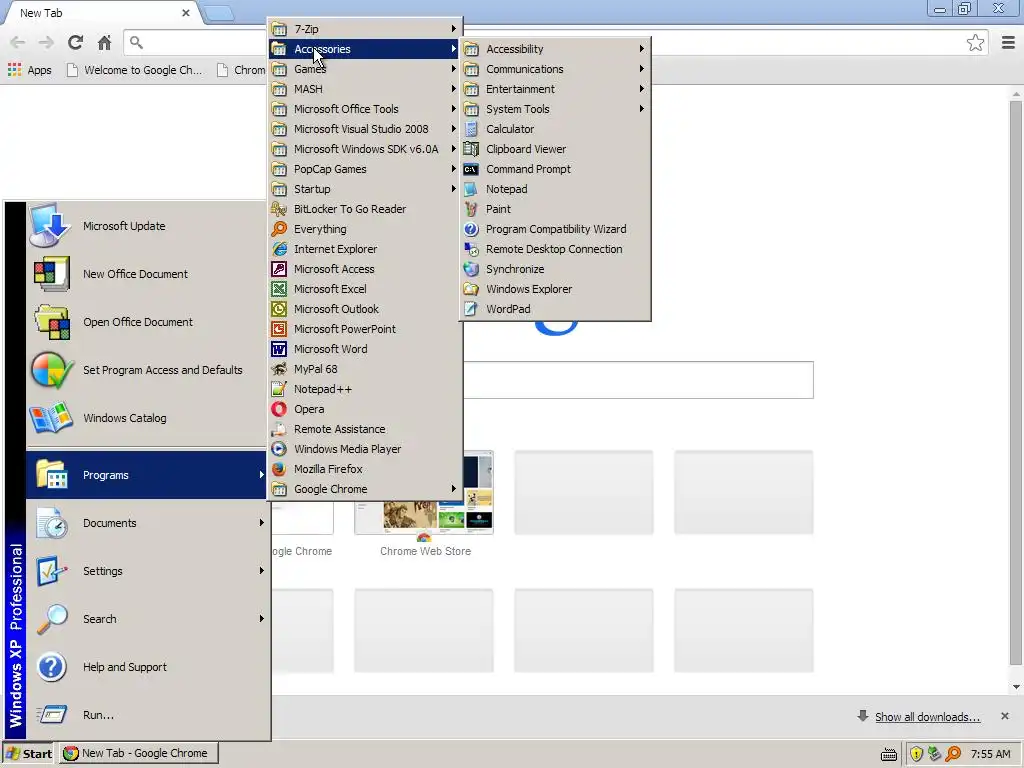Click the Windows Media Player icon
The image size is (1024, 768).
pyautogui.click(x=279, y=449)
